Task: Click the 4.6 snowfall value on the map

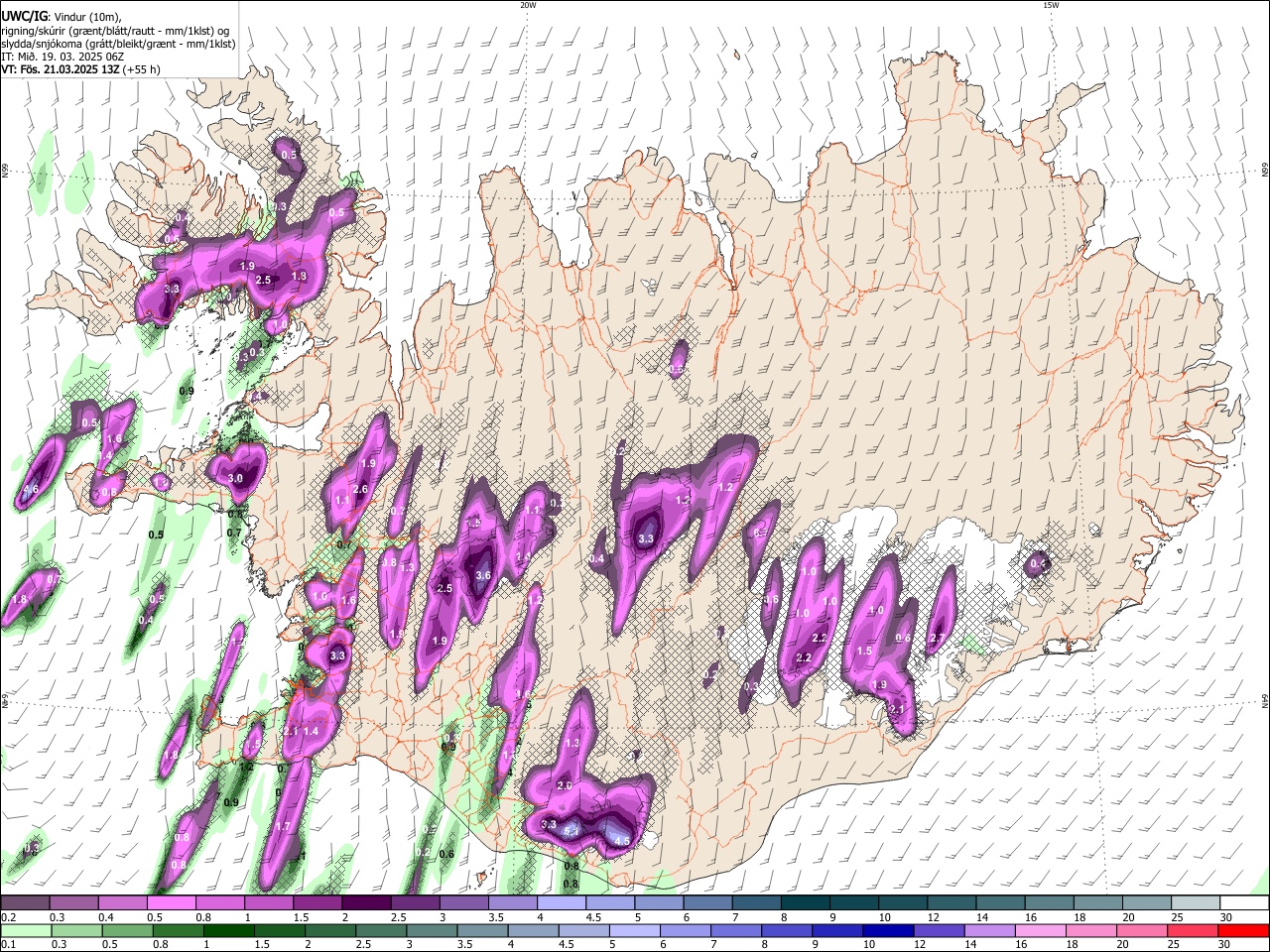Action: (31, 489)
